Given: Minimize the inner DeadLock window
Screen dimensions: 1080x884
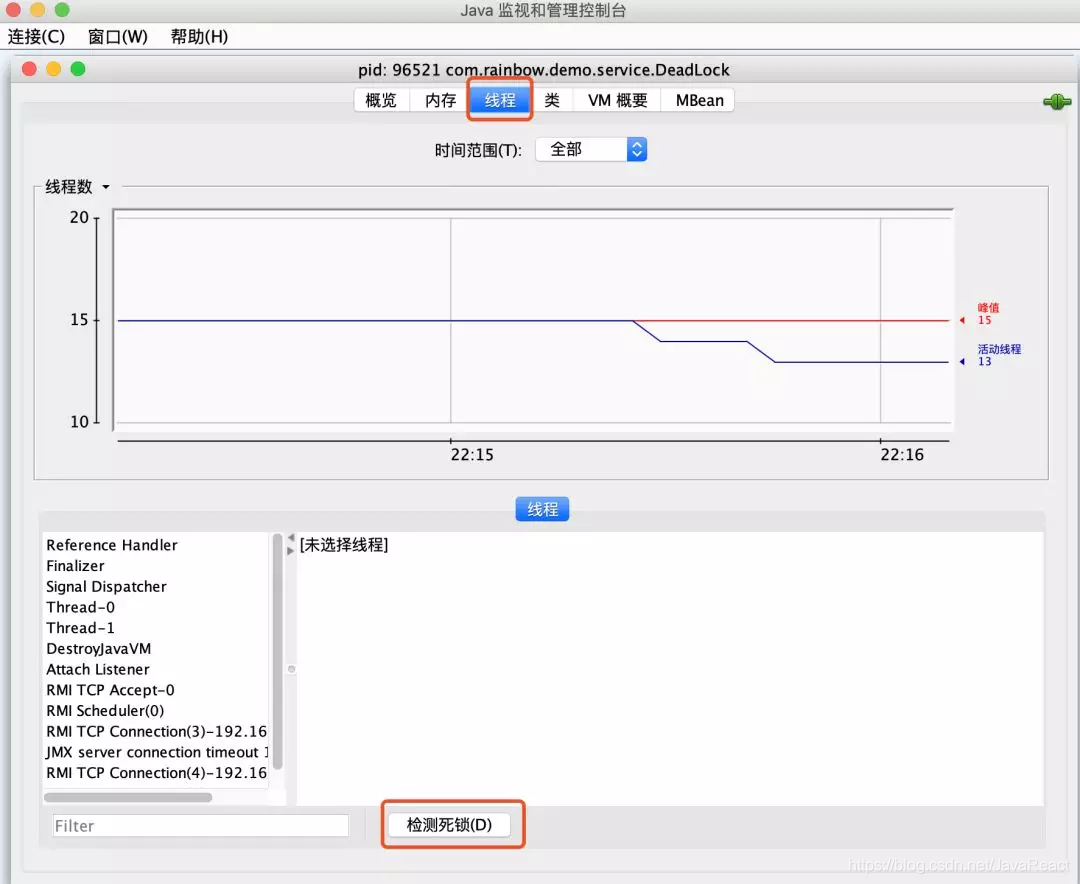Looking at the screenshot, I should pos(54,69).
